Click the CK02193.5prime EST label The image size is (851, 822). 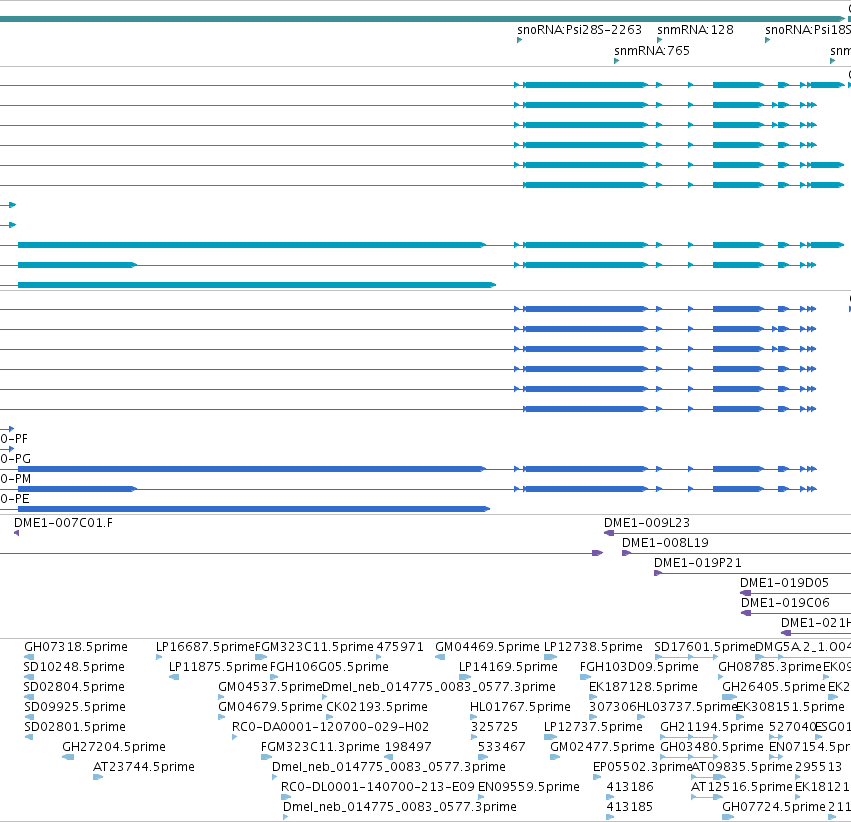click(x=377, y=708)
